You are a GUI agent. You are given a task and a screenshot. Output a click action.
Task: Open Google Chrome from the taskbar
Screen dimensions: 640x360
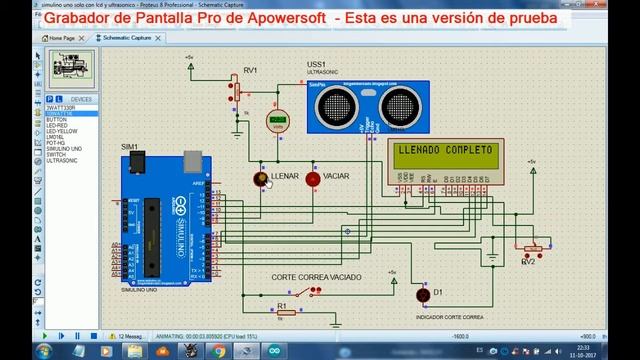[218, 351]
